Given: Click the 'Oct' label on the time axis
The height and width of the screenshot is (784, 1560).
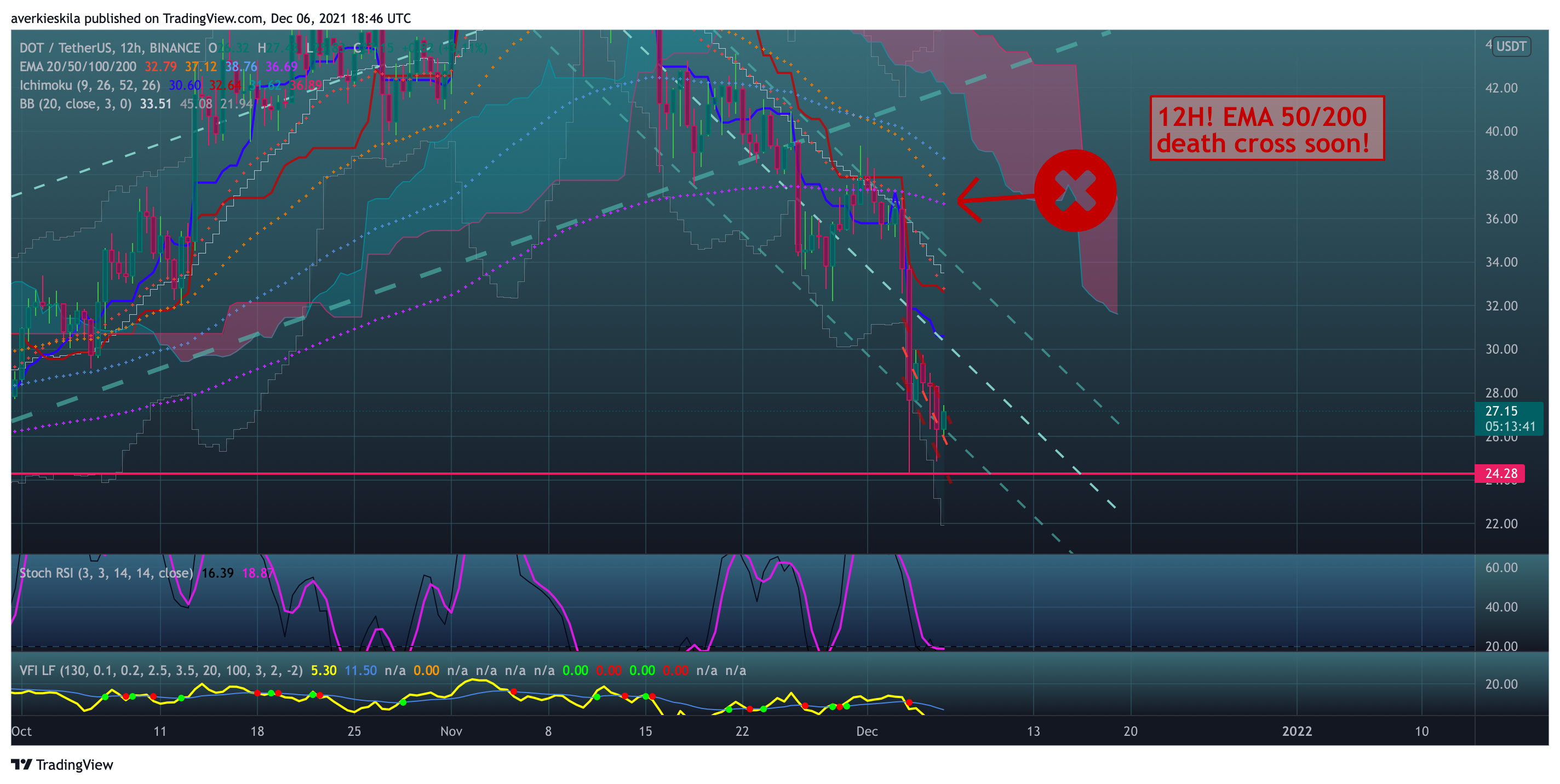Looking at the screenshot, I should pyautogui.click(x=21, y=731).
